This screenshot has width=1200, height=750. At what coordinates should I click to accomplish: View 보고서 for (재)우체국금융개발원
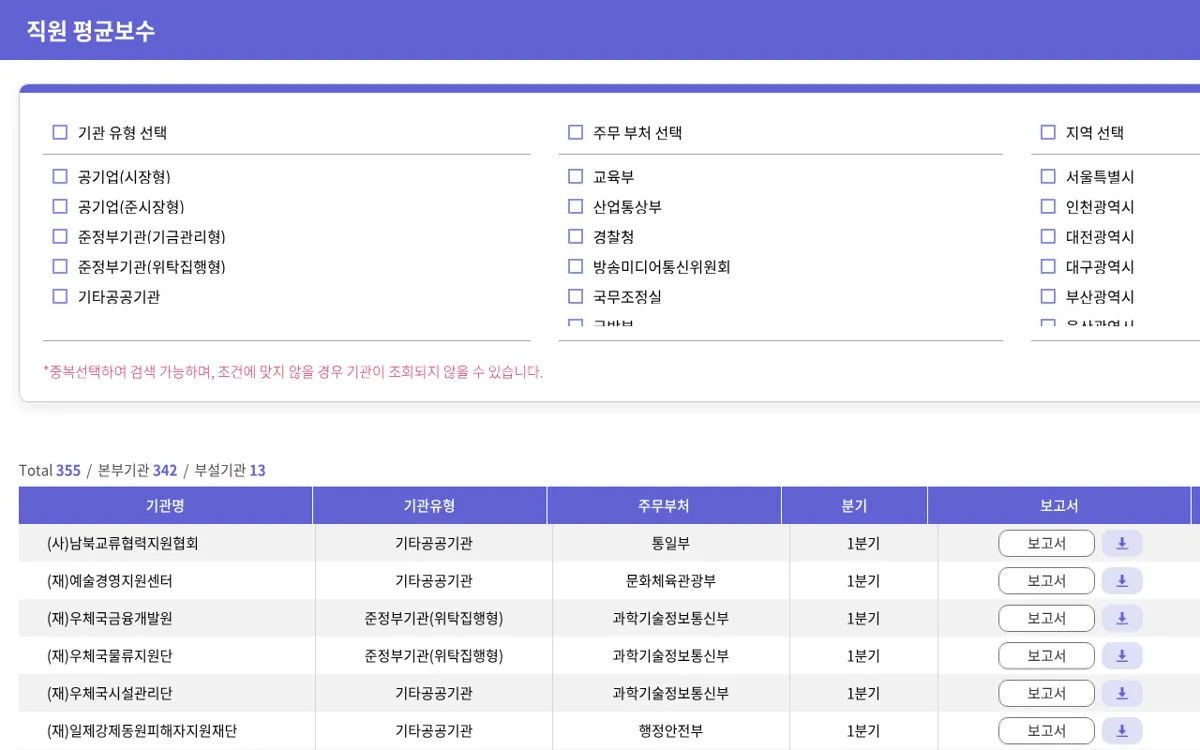pos(1046,619)
